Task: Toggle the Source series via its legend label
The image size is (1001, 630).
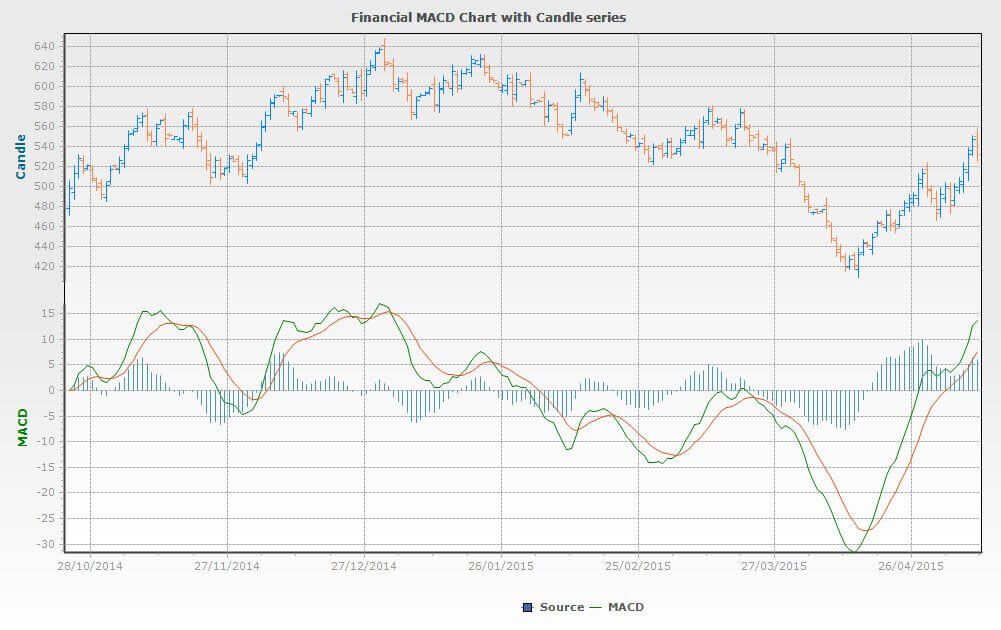Action: coord(562,607)
